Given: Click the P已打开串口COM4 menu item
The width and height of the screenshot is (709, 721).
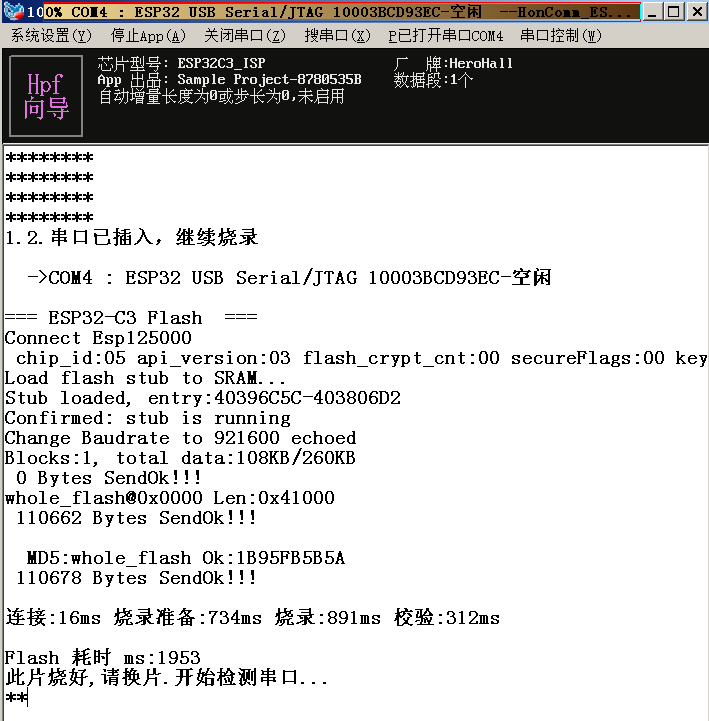Looking at the screenshot, I should tap(446, 35).
